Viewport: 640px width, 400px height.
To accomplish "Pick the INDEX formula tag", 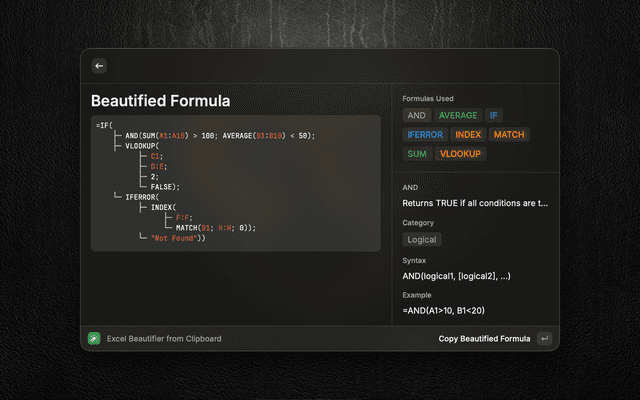I will point(468,134).
